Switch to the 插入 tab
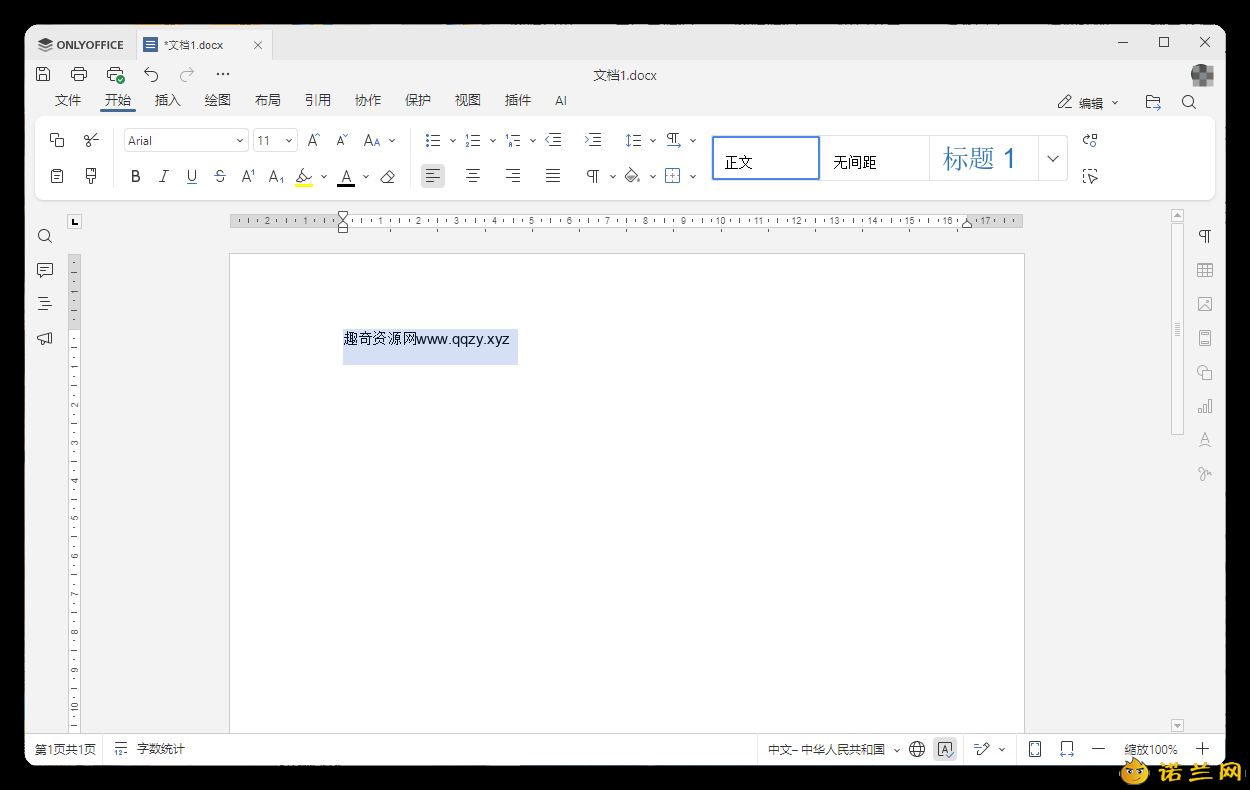Image resolution: width=1250 pixels, height=790 pixels. (168, 100)
